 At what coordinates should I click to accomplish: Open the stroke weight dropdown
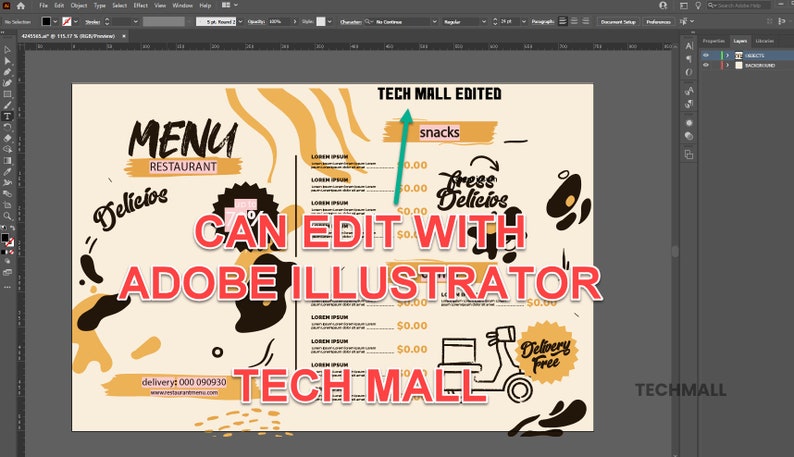tap(135, 22)
